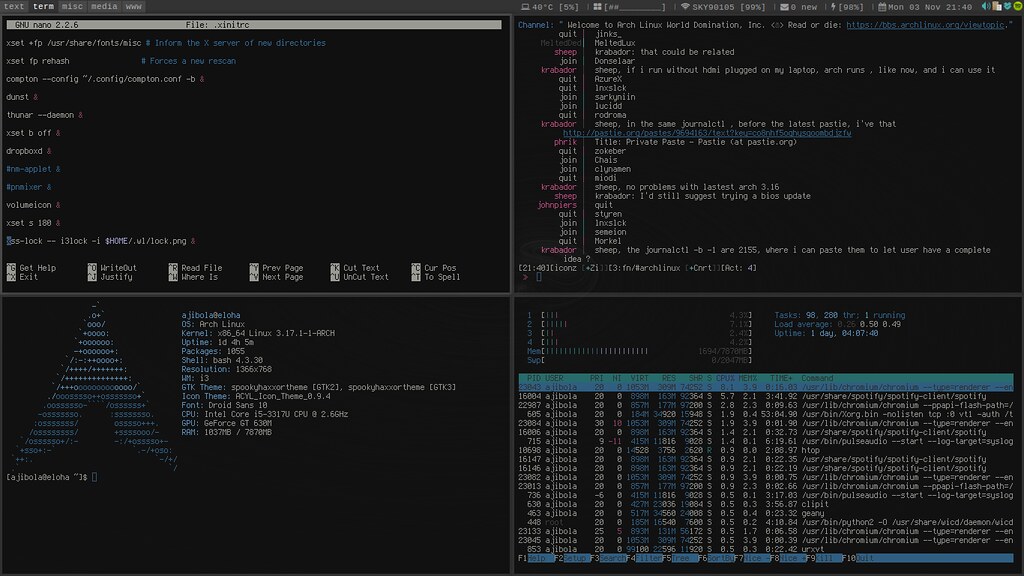Open the pastie.org paste link in chat

706,133
